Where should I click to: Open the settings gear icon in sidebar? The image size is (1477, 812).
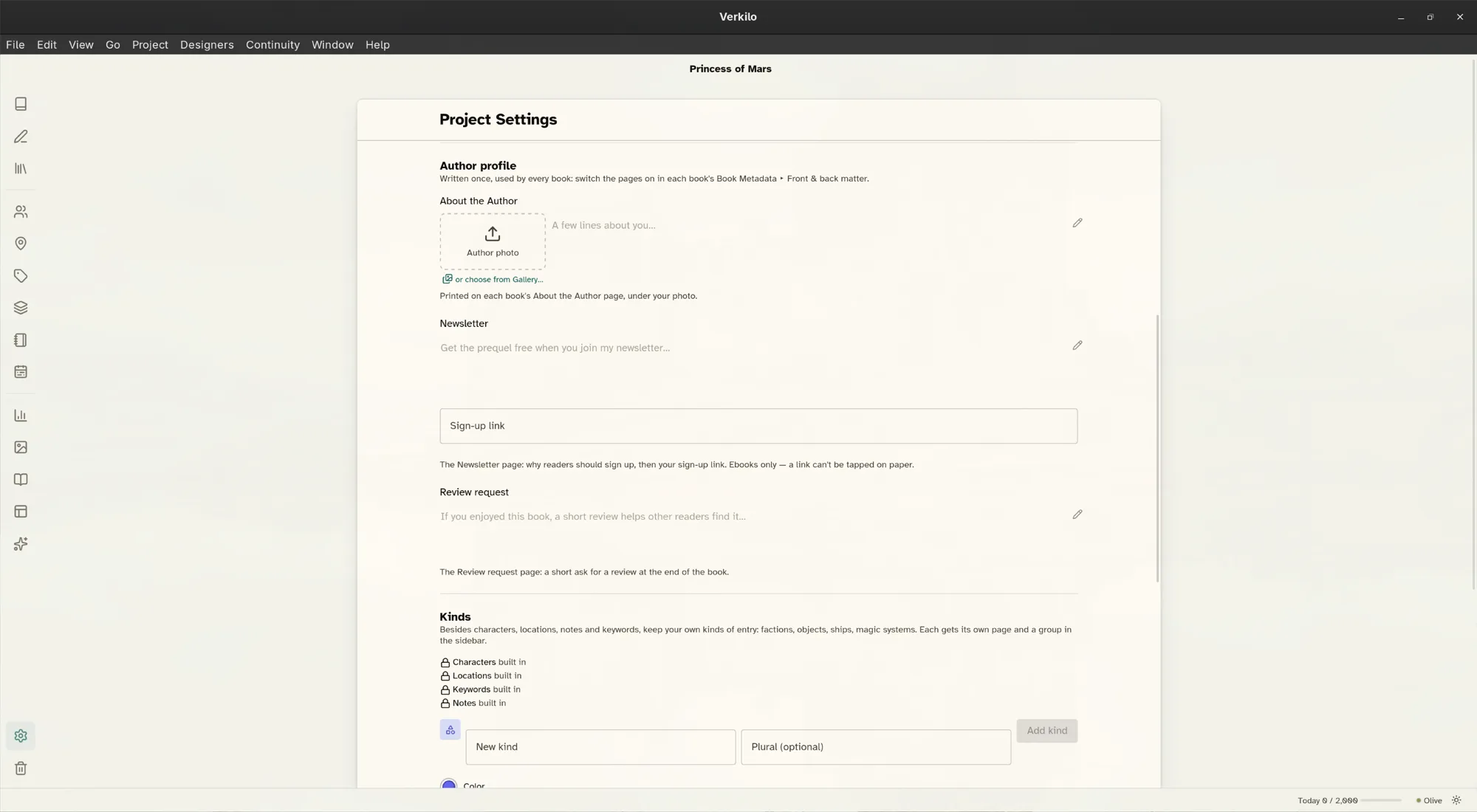(x=21, y=736)
